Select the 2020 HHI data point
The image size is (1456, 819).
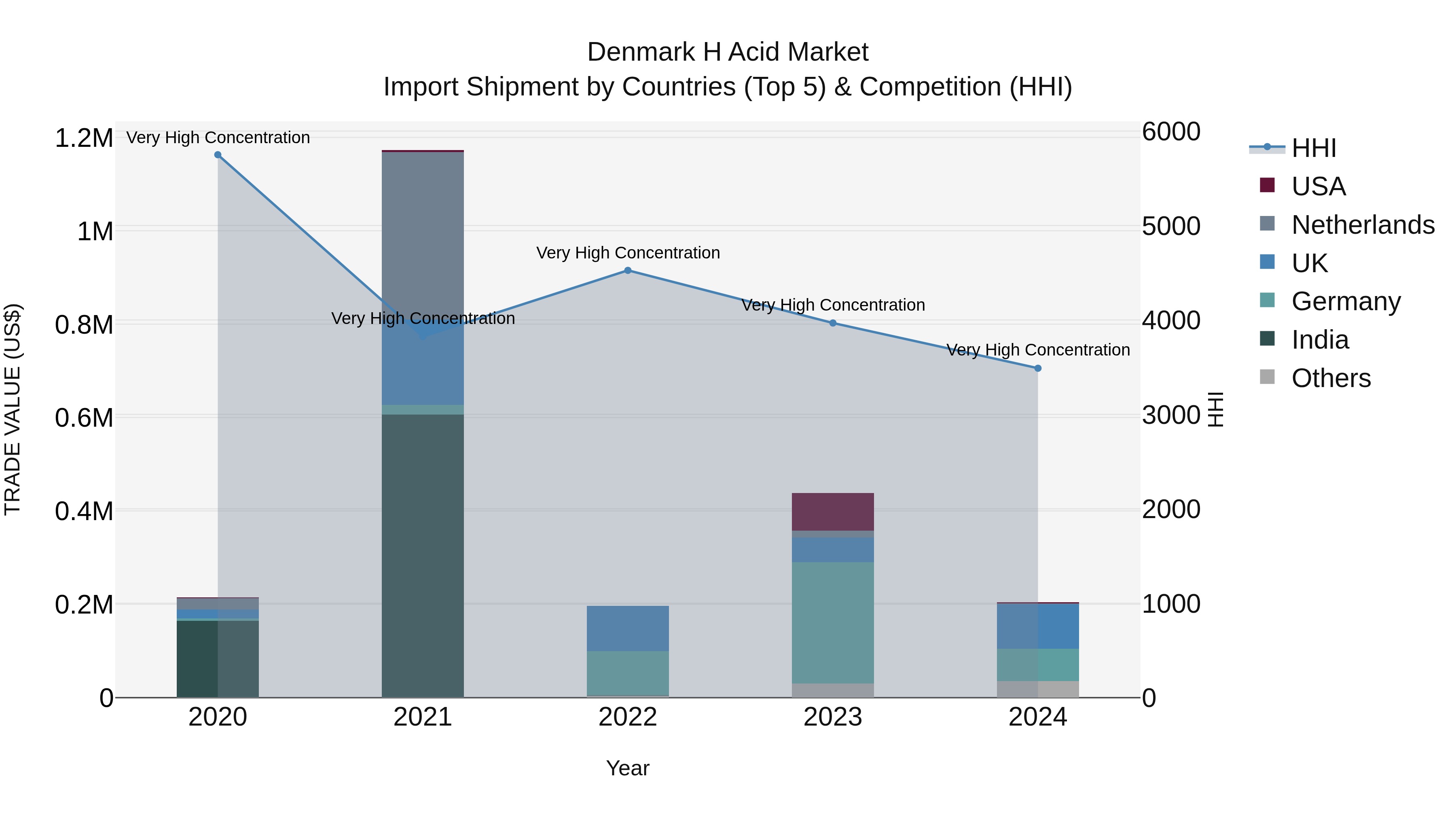218,155
